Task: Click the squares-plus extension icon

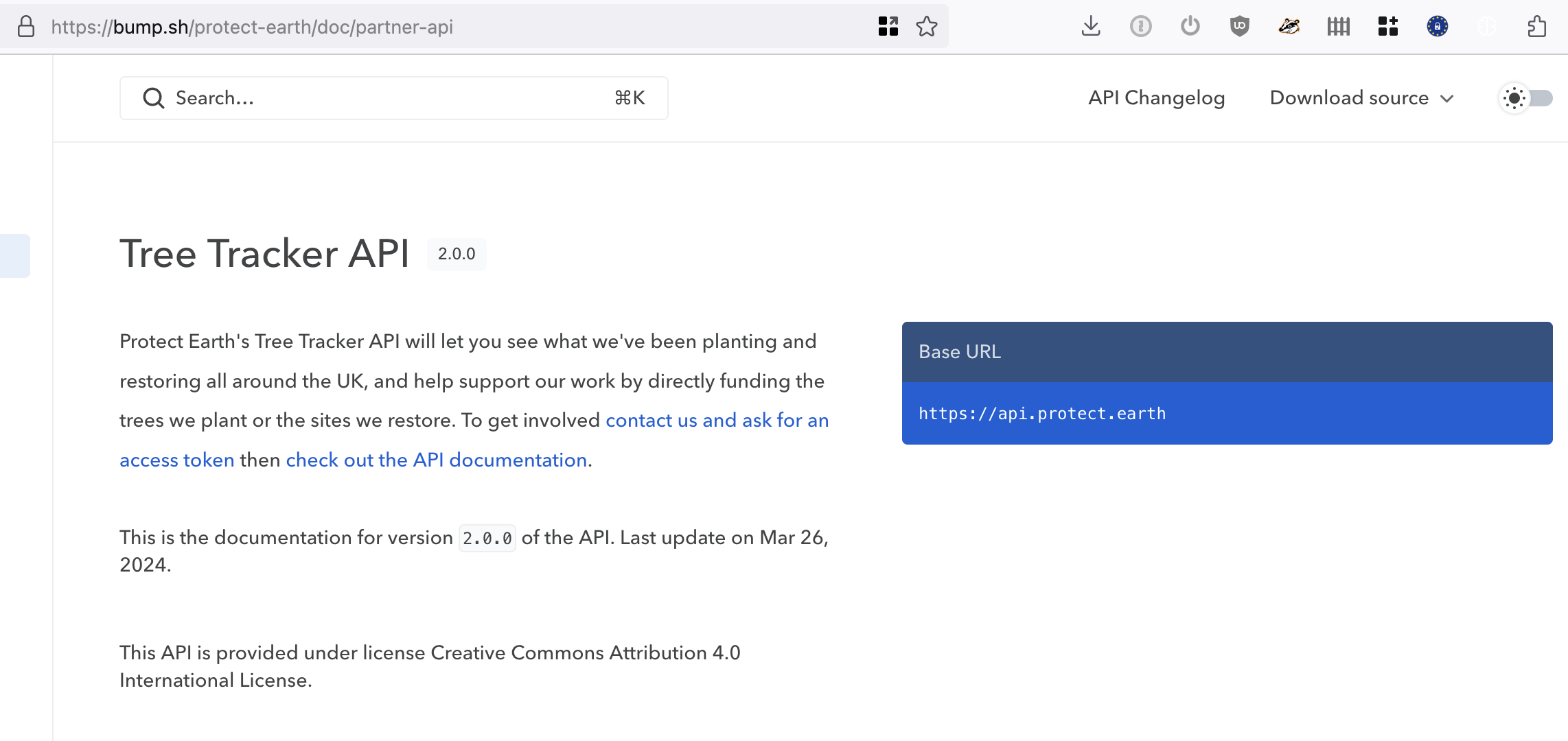Action: pyautogui.click(x=1387, y=27)
